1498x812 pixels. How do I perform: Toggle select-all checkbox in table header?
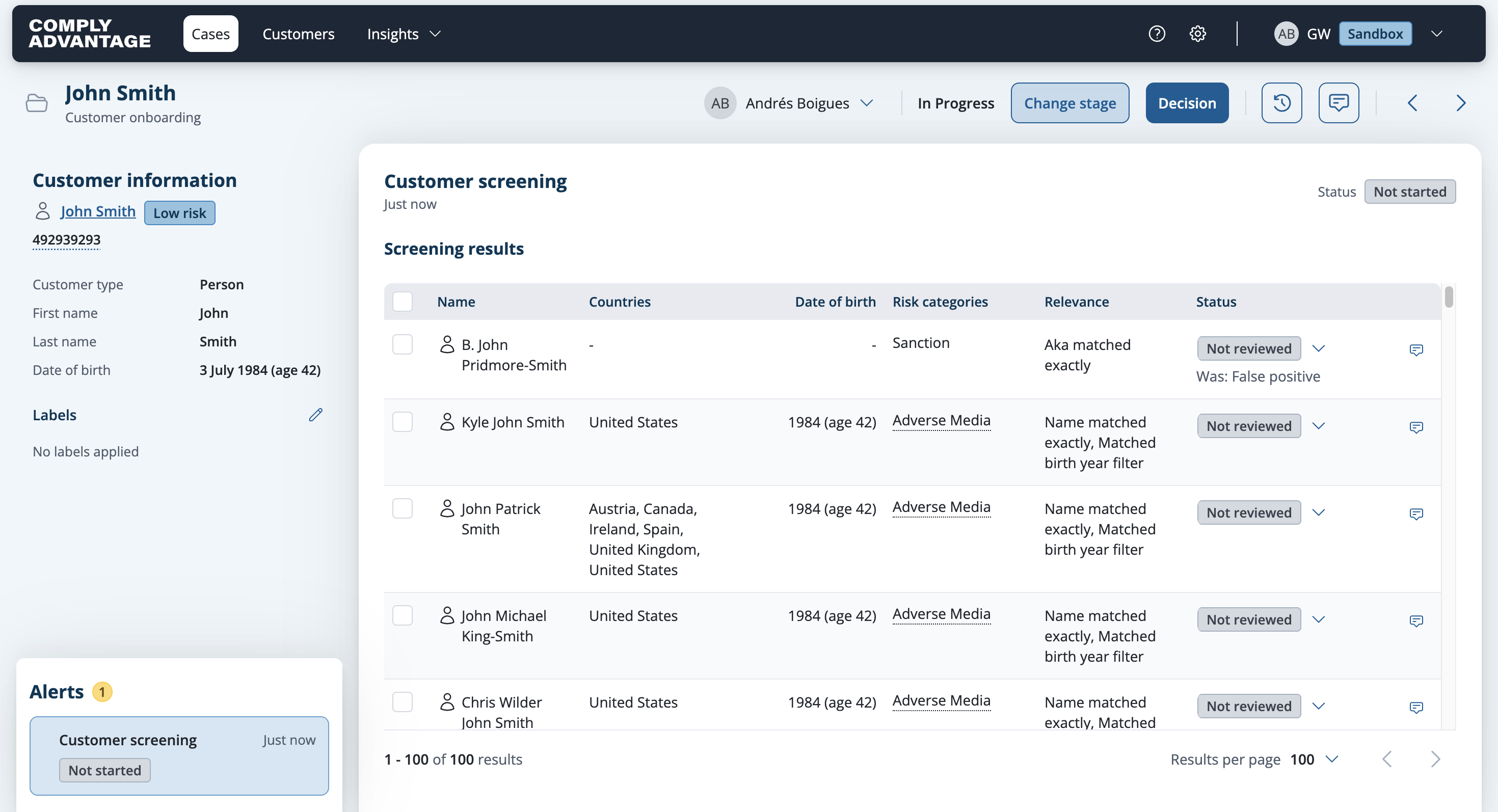(403, 302)
